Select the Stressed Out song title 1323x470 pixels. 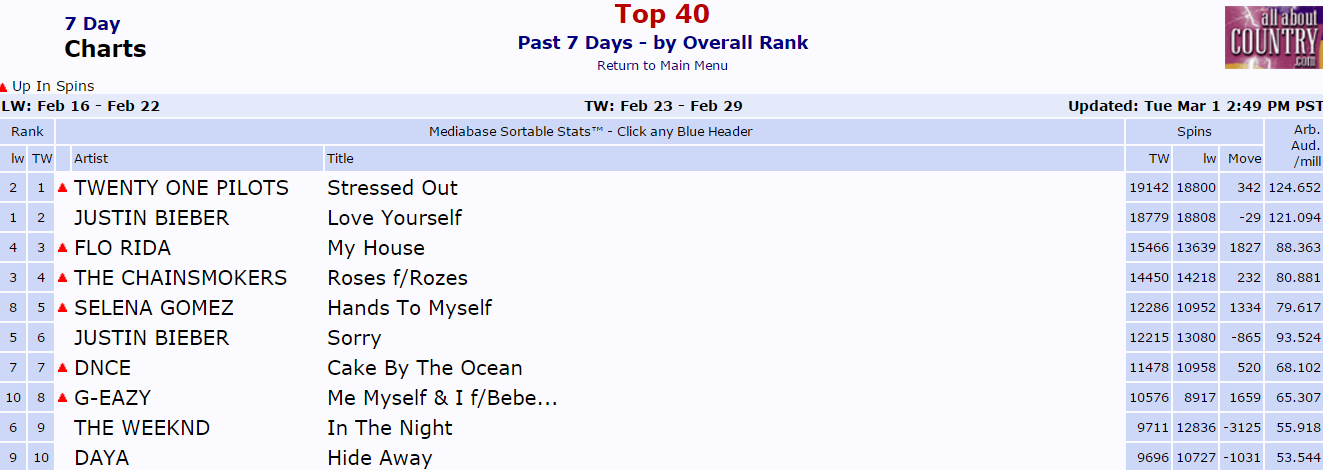click(x=392, y=188)
